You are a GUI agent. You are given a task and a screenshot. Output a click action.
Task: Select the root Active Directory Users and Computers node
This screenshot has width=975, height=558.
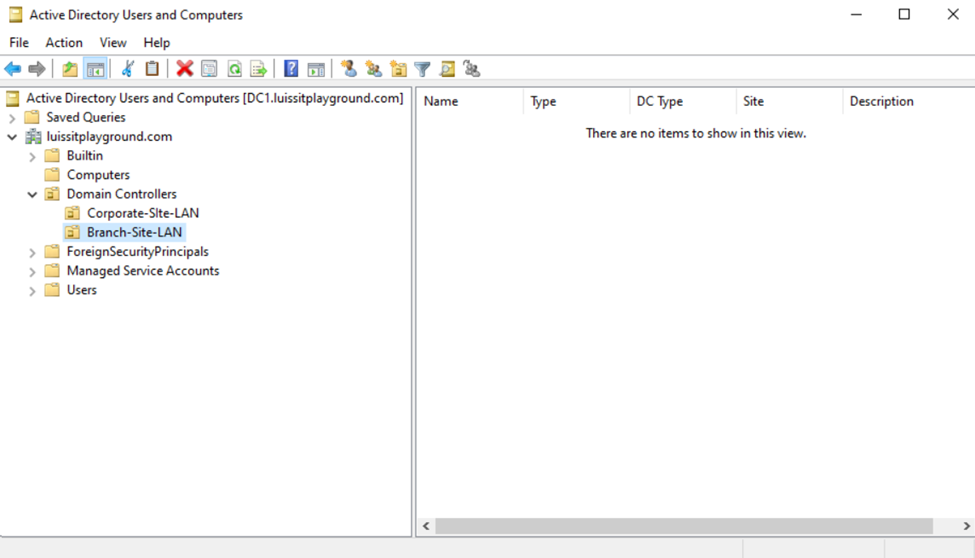[215, 98]
